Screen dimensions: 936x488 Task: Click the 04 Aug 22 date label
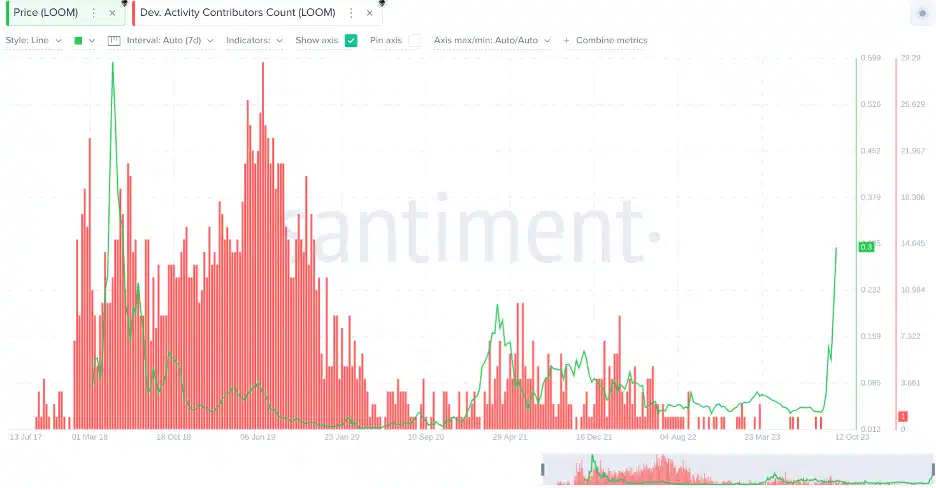[x=678, y=437]
